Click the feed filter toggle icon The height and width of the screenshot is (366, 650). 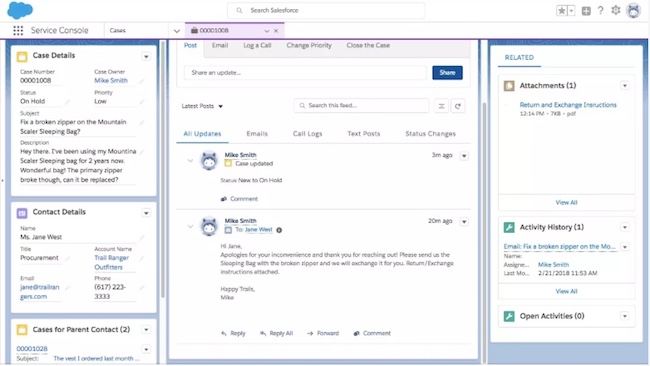point(441,106)
